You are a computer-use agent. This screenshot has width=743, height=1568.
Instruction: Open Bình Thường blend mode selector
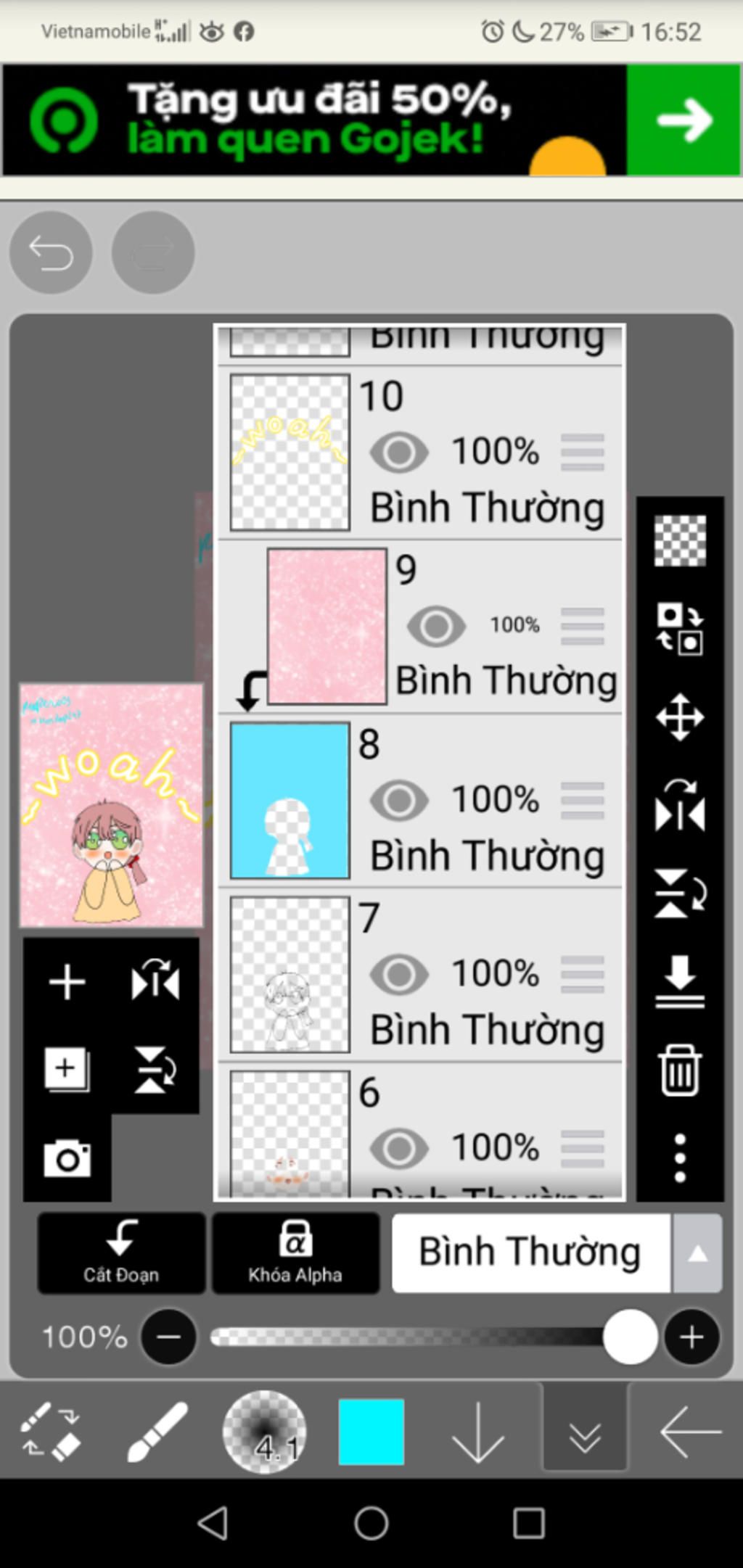(531, 1253)
